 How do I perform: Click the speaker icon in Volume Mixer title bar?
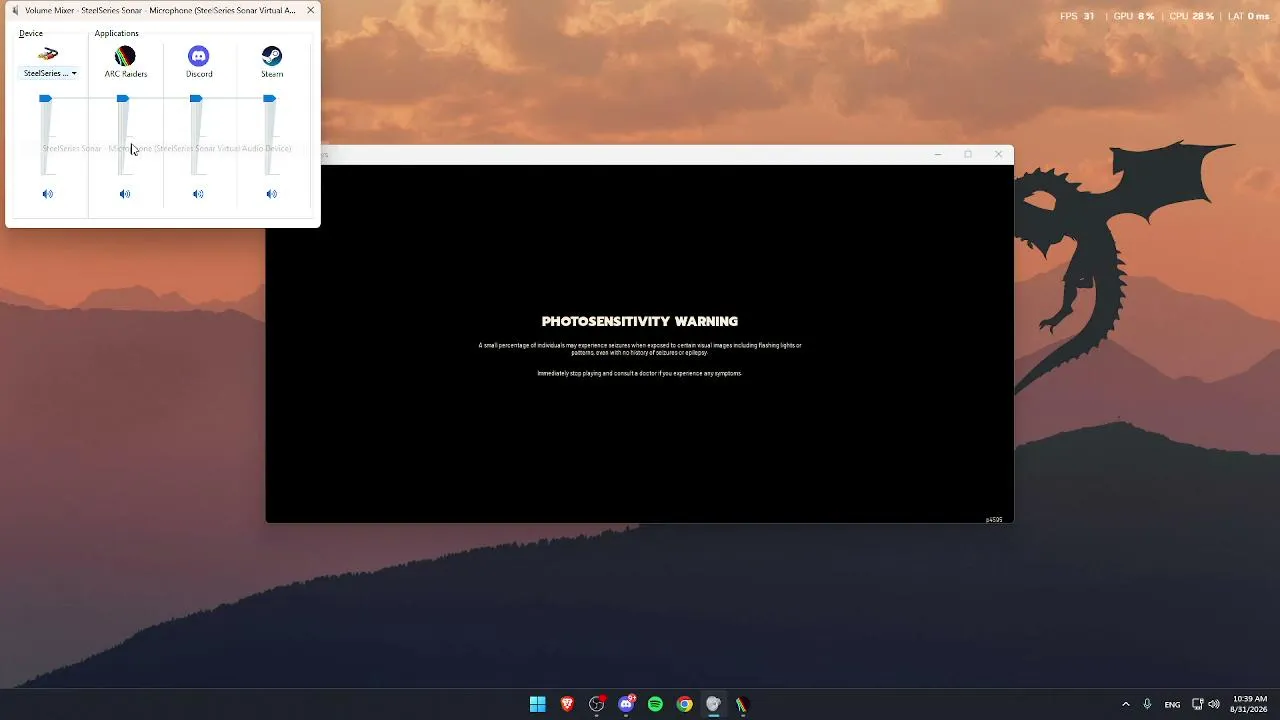click(15, 10)
